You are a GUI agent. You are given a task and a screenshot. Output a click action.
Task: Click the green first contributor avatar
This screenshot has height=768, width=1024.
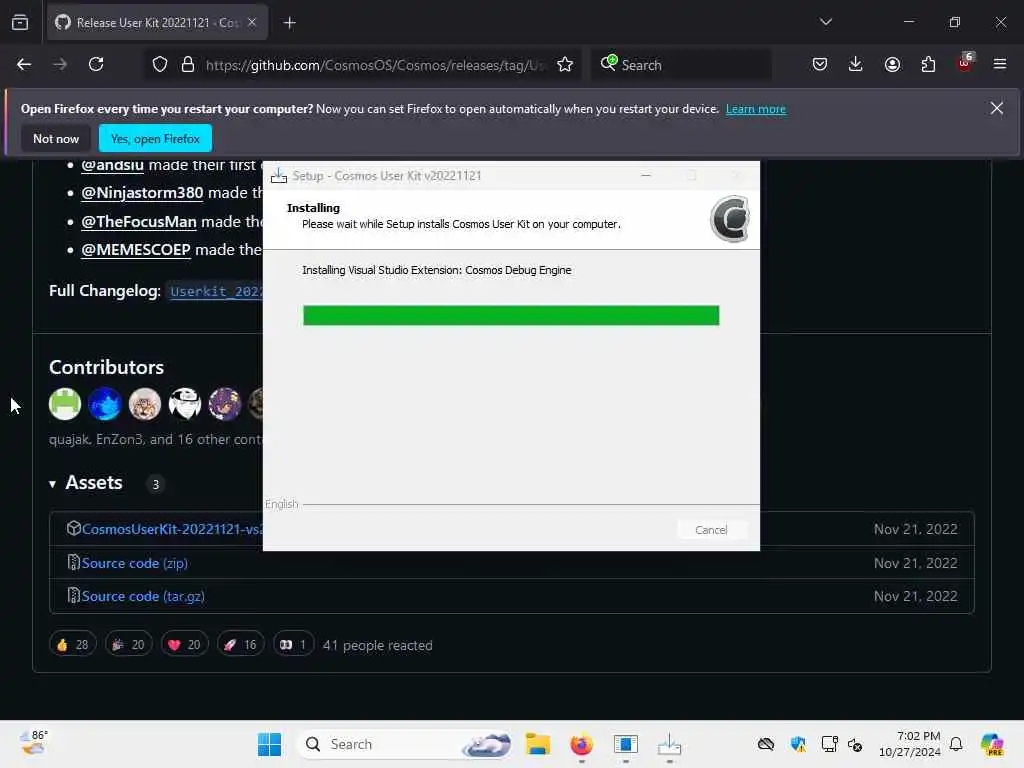[x=65, y=404]
